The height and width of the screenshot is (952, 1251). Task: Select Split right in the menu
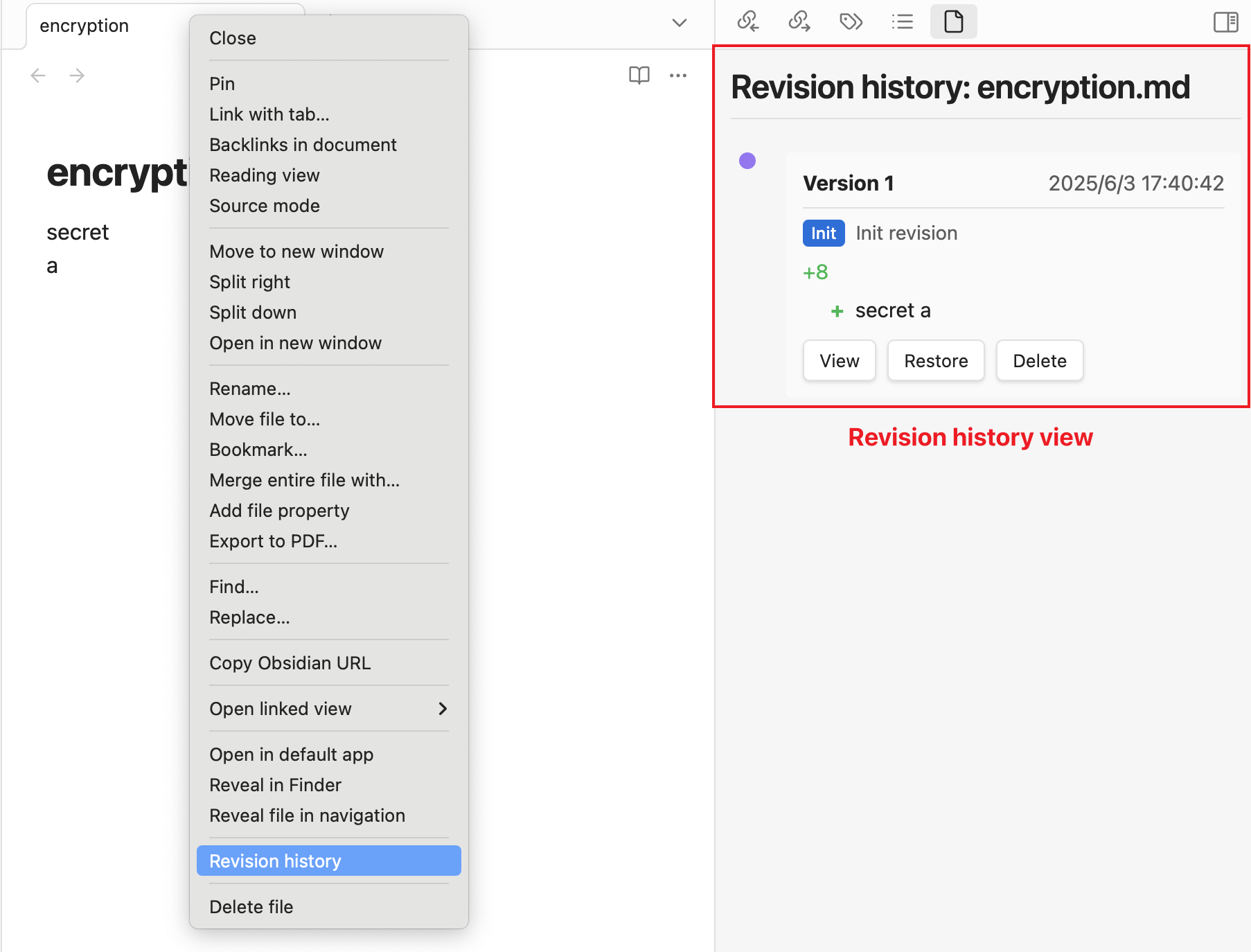[x=250, y=282]
